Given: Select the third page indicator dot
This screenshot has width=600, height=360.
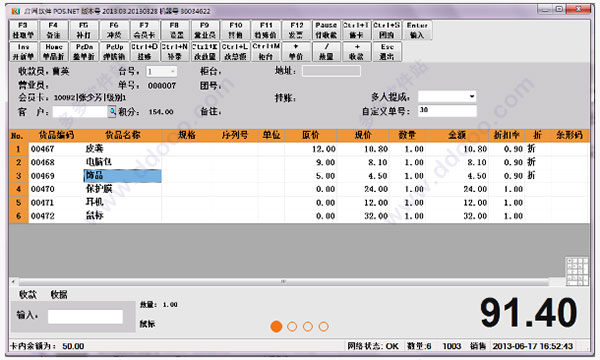Looking at the screenshot, I should [x=308, y=326].
